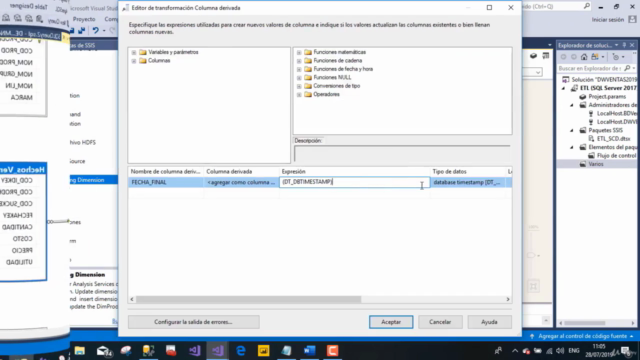This screenshot has height=360, width=640.
Task: Expand the Columnas tree node
Action: [x=134, y=61]
